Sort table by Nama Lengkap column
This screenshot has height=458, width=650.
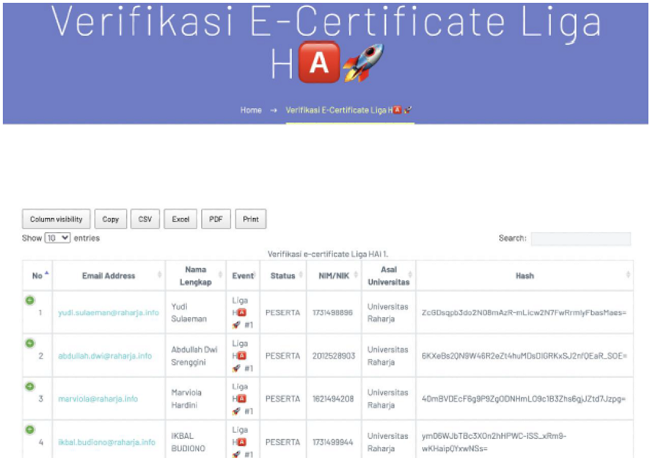click(x=195, y=275)
